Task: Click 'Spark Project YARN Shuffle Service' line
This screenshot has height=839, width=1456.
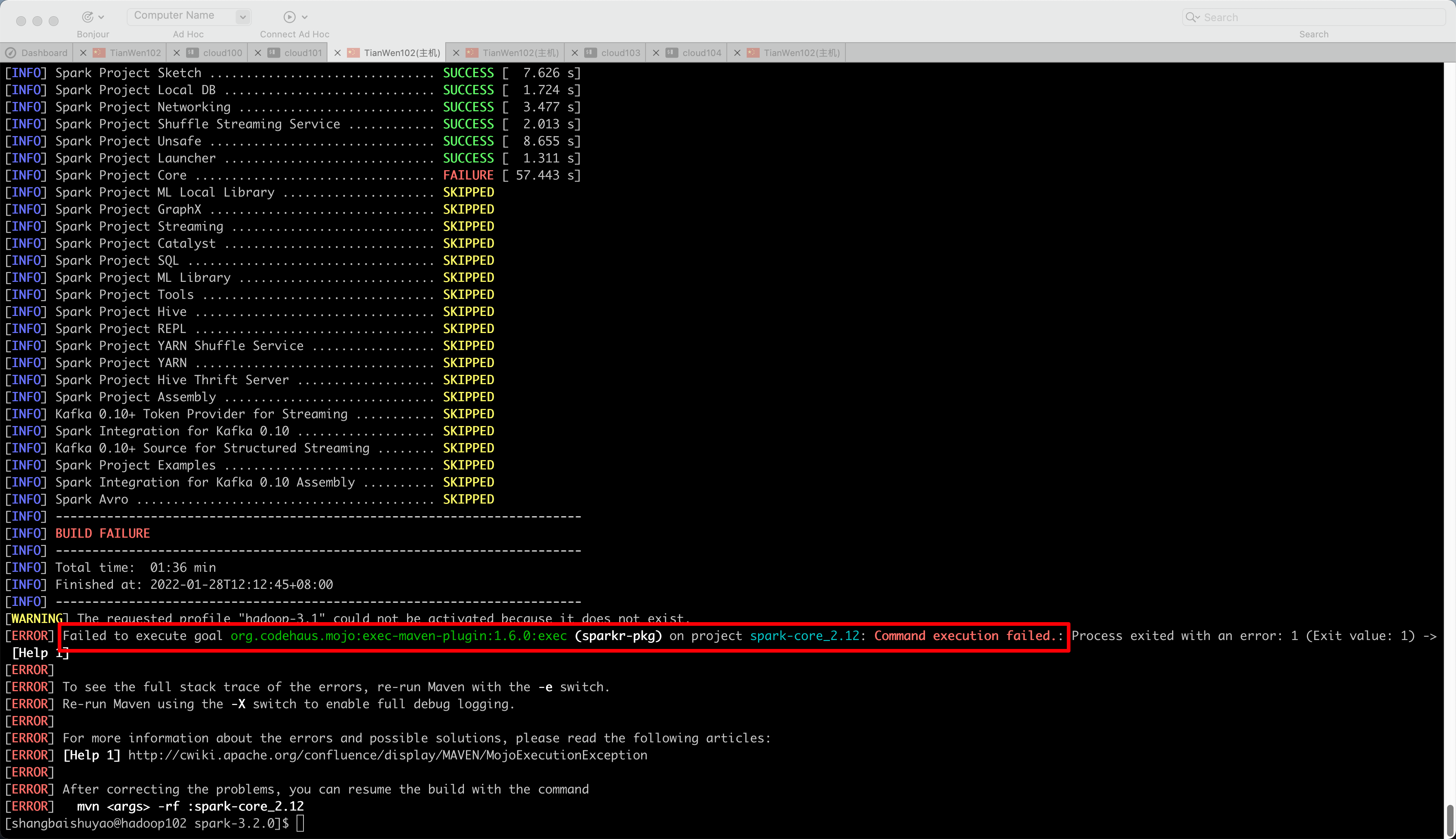Action: [x=249, y=346]
